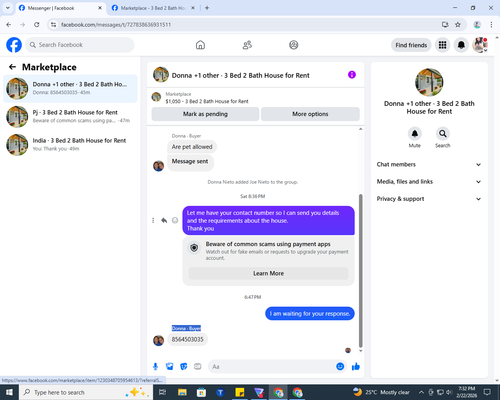Open the $1,050 Marketplace listing link
This screenshot has width=500, height=400.
coord(207,101)
